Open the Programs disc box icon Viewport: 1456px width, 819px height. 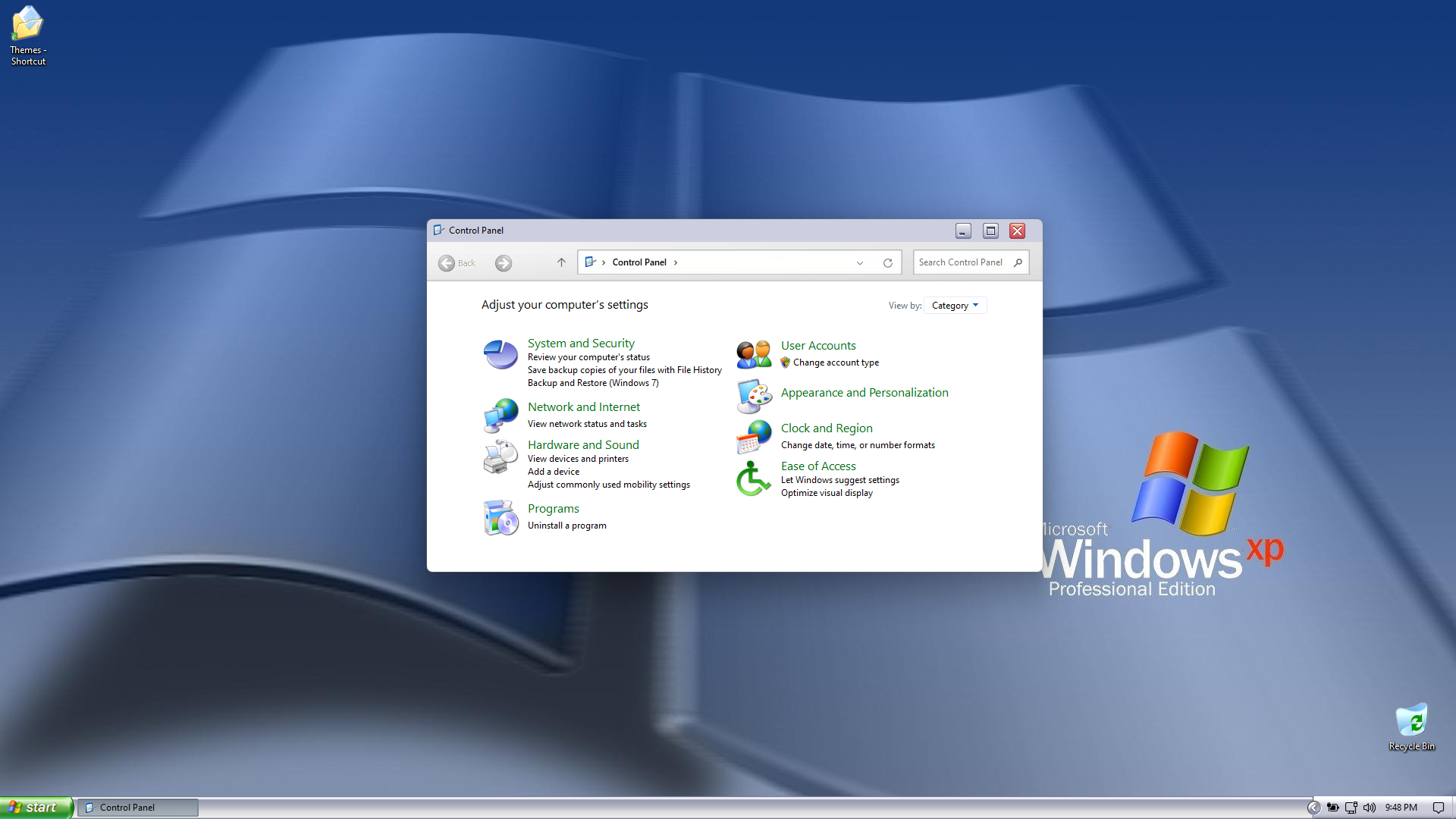(x=500, y=517)
